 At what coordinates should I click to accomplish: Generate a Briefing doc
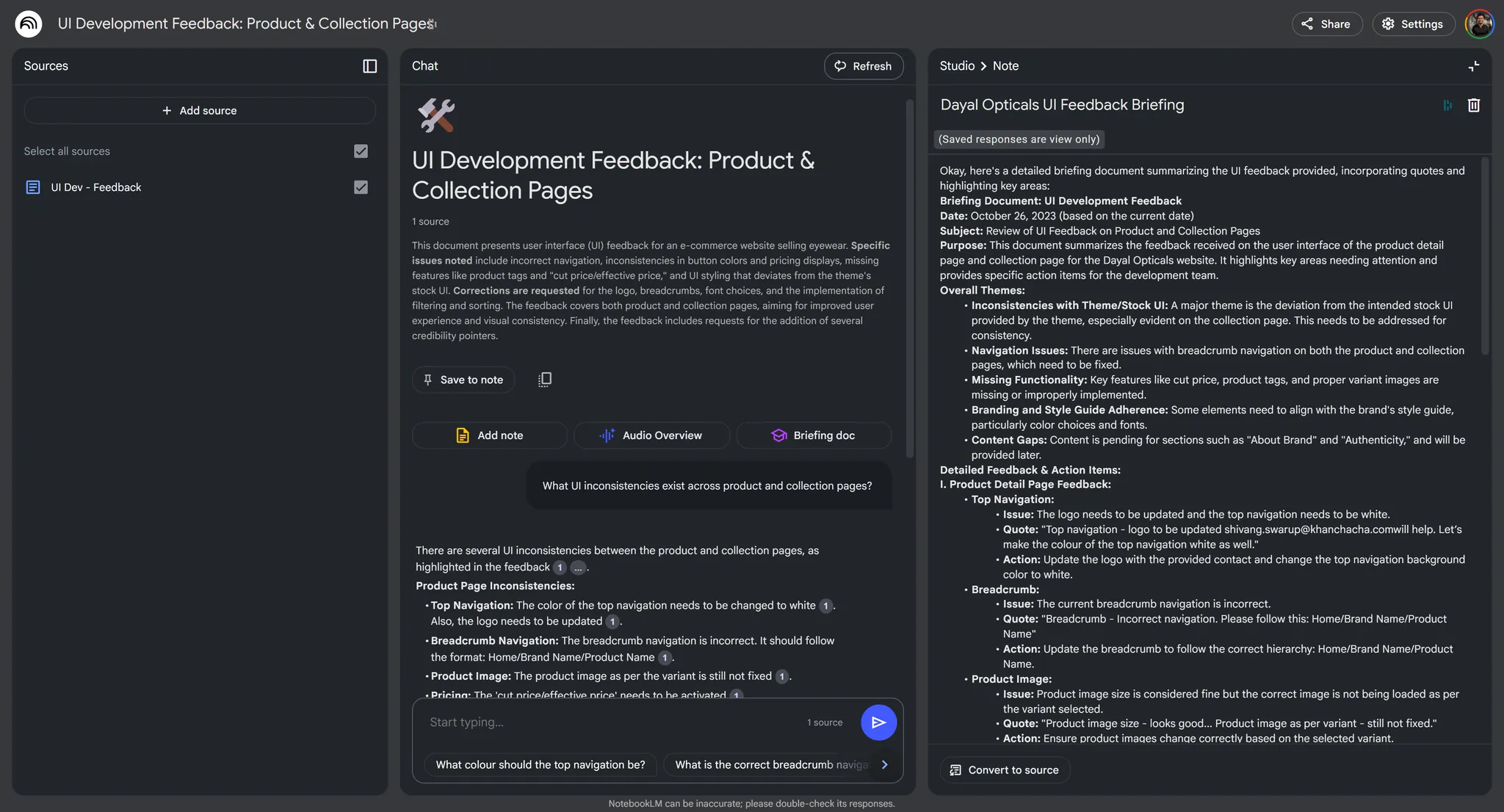813,435
